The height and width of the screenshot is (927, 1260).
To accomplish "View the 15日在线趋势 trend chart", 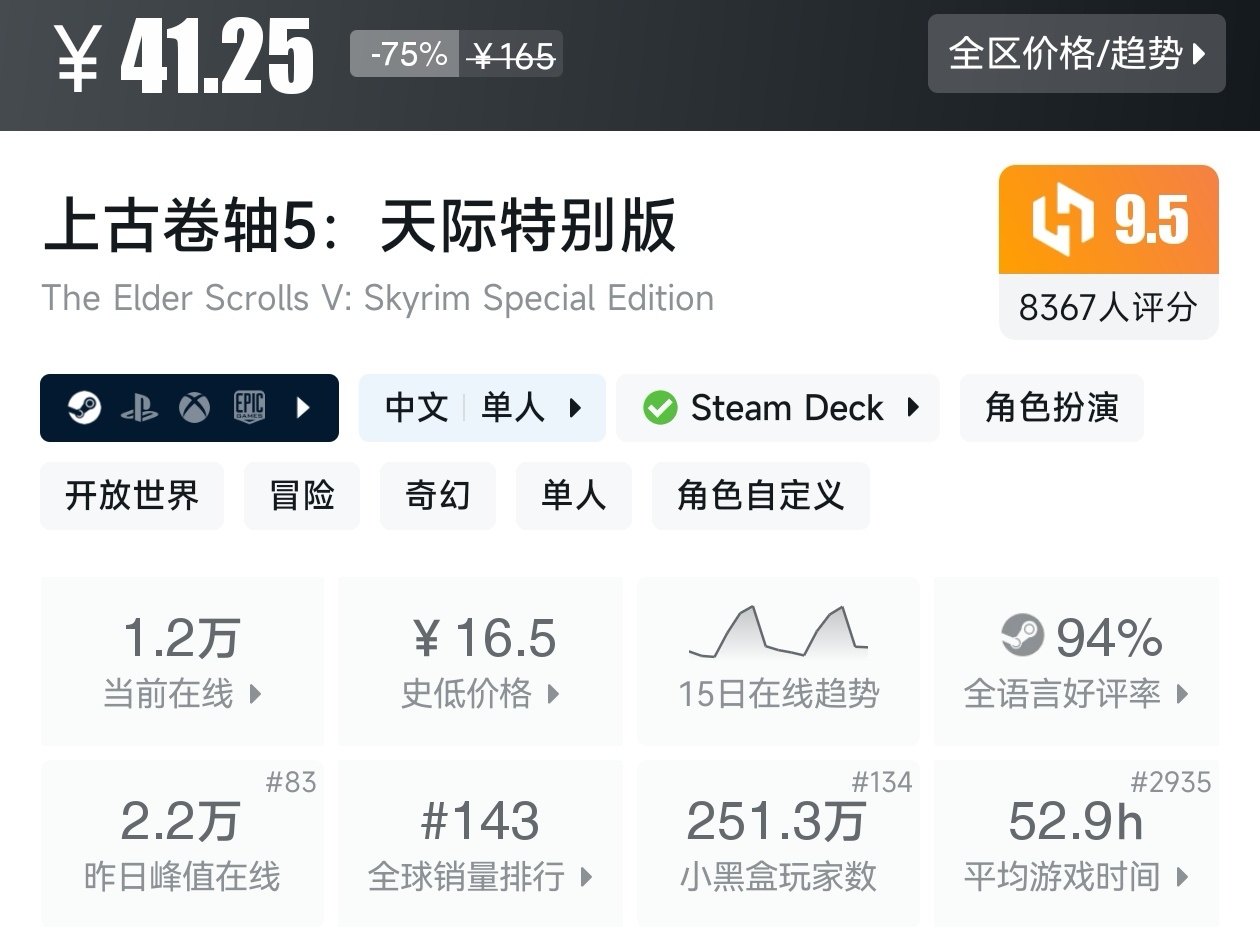I will [x=778, y=661].
